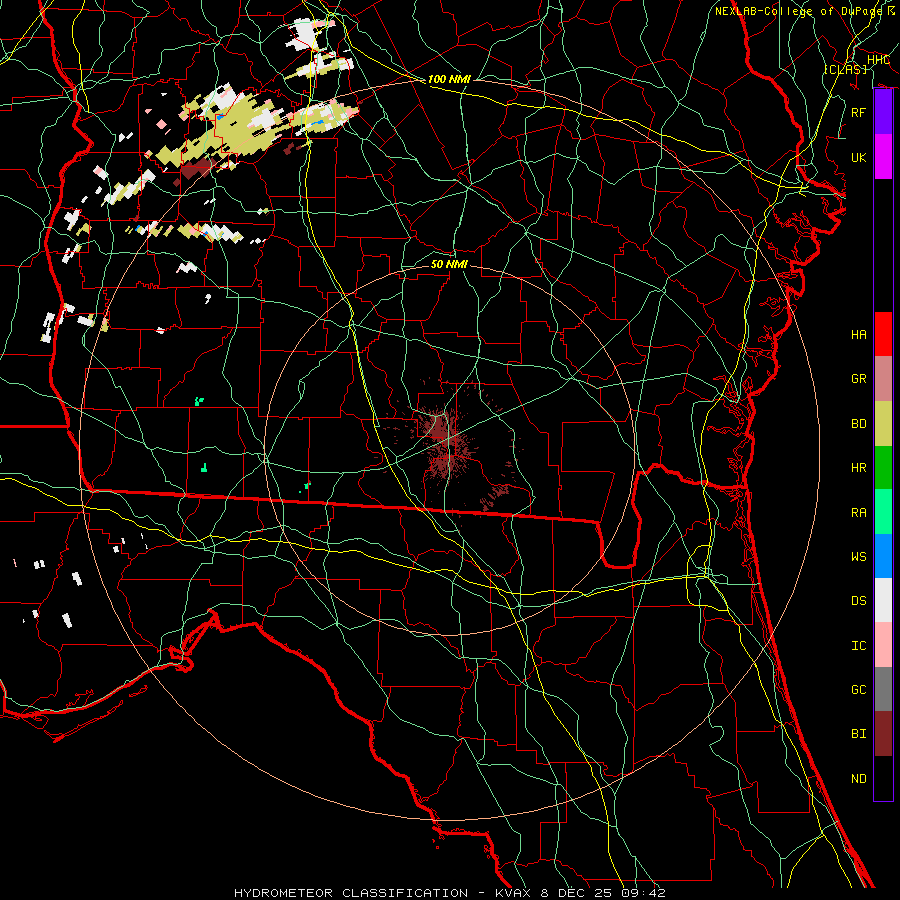The height and width of the screenshot is (900, 900).
Task: Click the [CLAS] units label
Action: [x=845, y=69]
